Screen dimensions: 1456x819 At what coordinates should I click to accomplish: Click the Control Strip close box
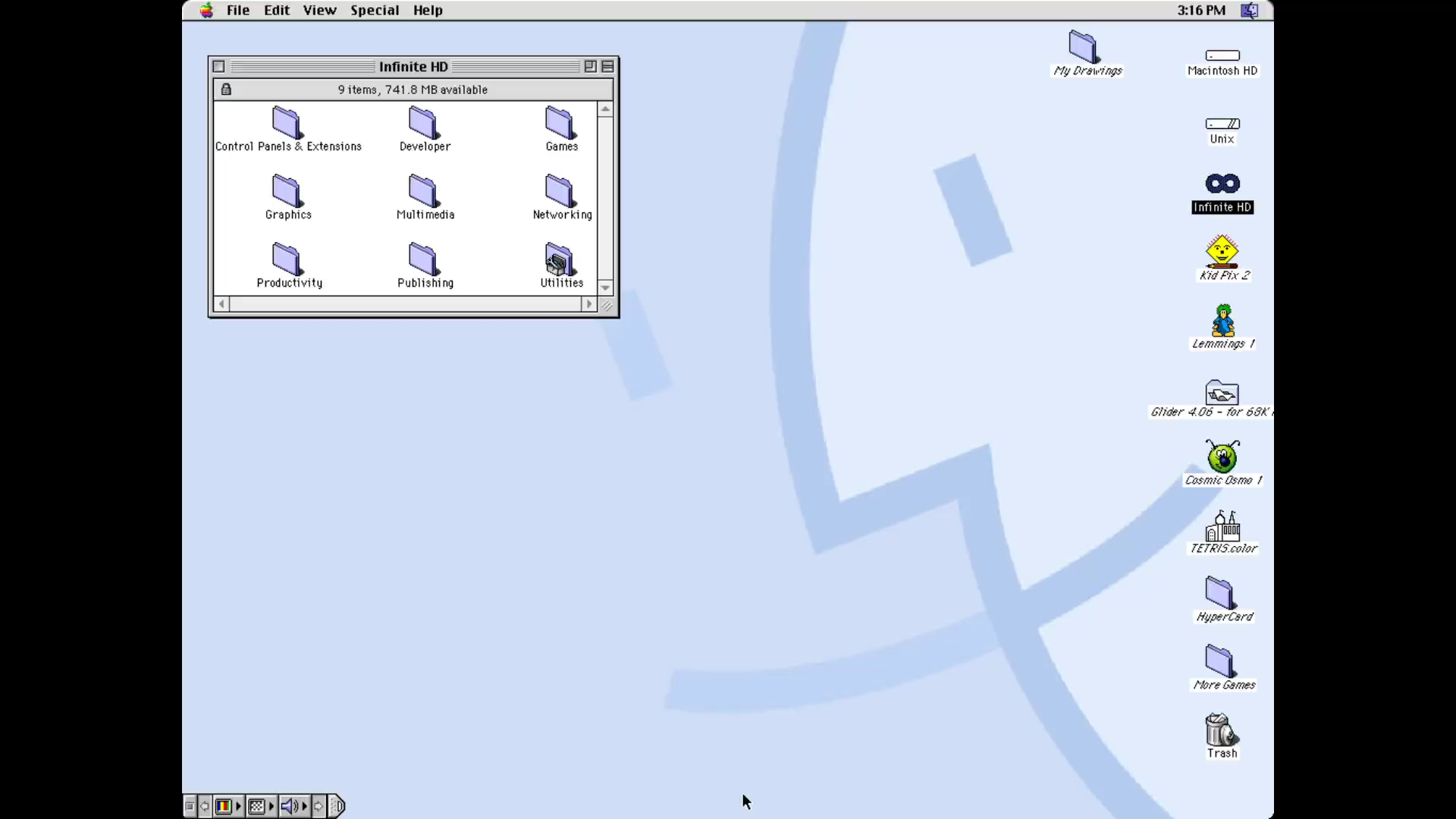(x=190, y=805)
